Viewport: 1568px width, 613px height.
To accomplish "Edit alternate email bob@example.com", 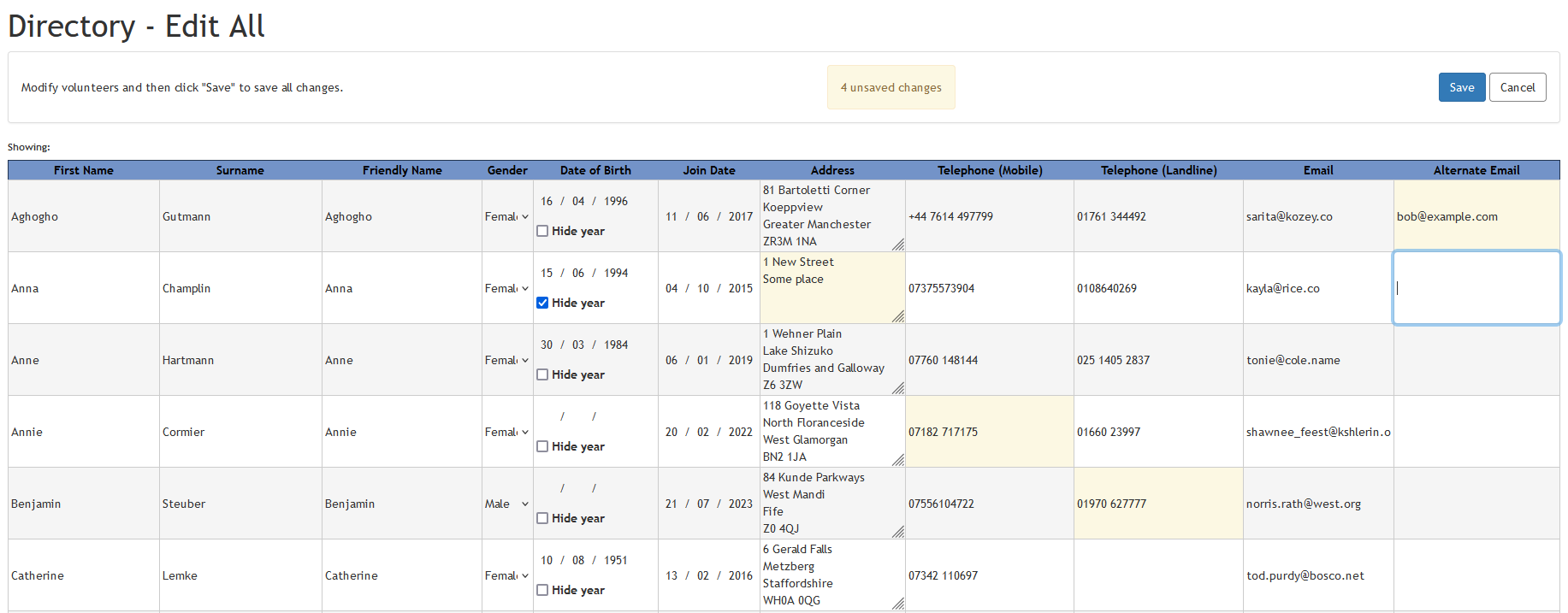I will pyautogui.click(x=1476, y=216).
